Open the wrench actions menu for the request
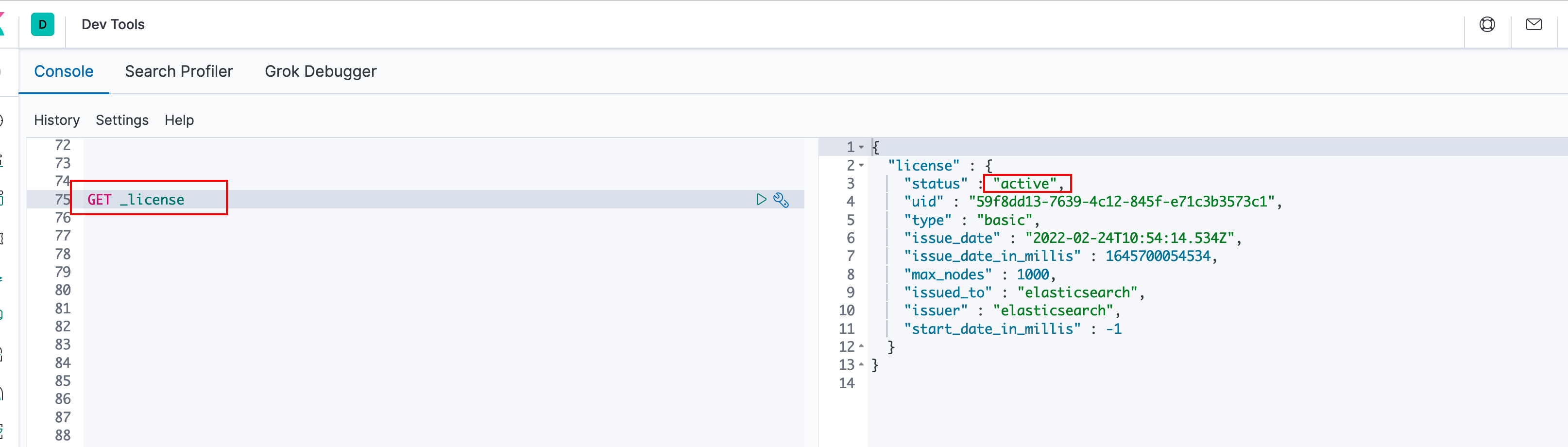Image resolution: width=1568 pixels, height=447 pixels. 781,200
